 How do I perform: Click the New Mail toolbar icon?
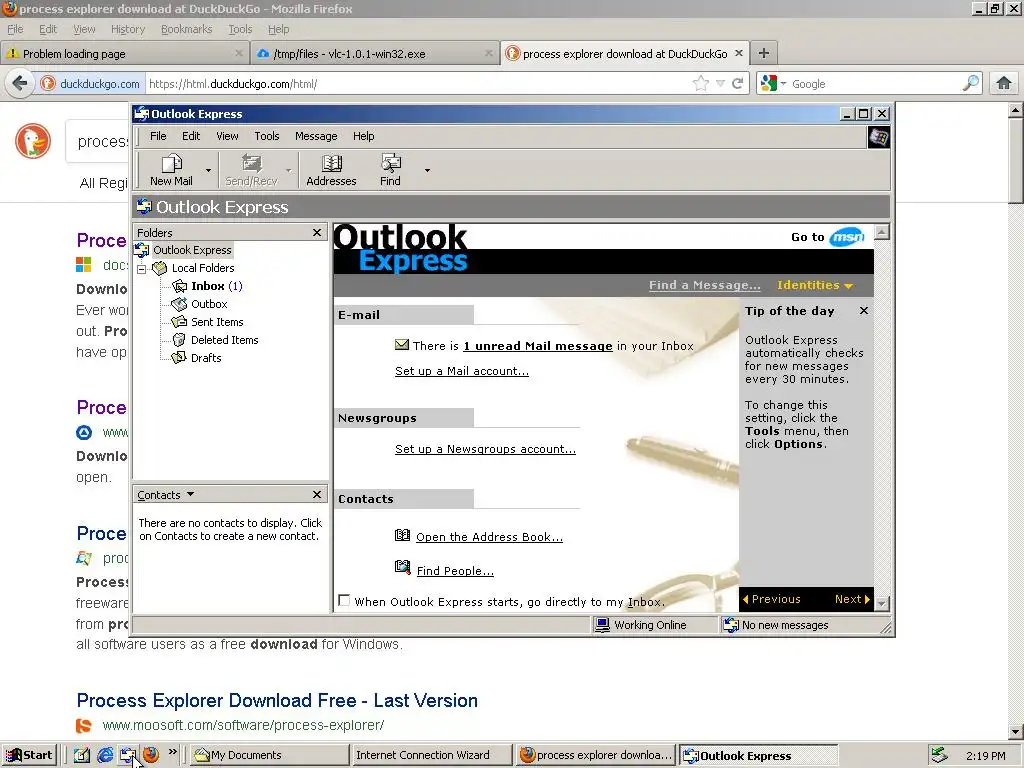171,163
